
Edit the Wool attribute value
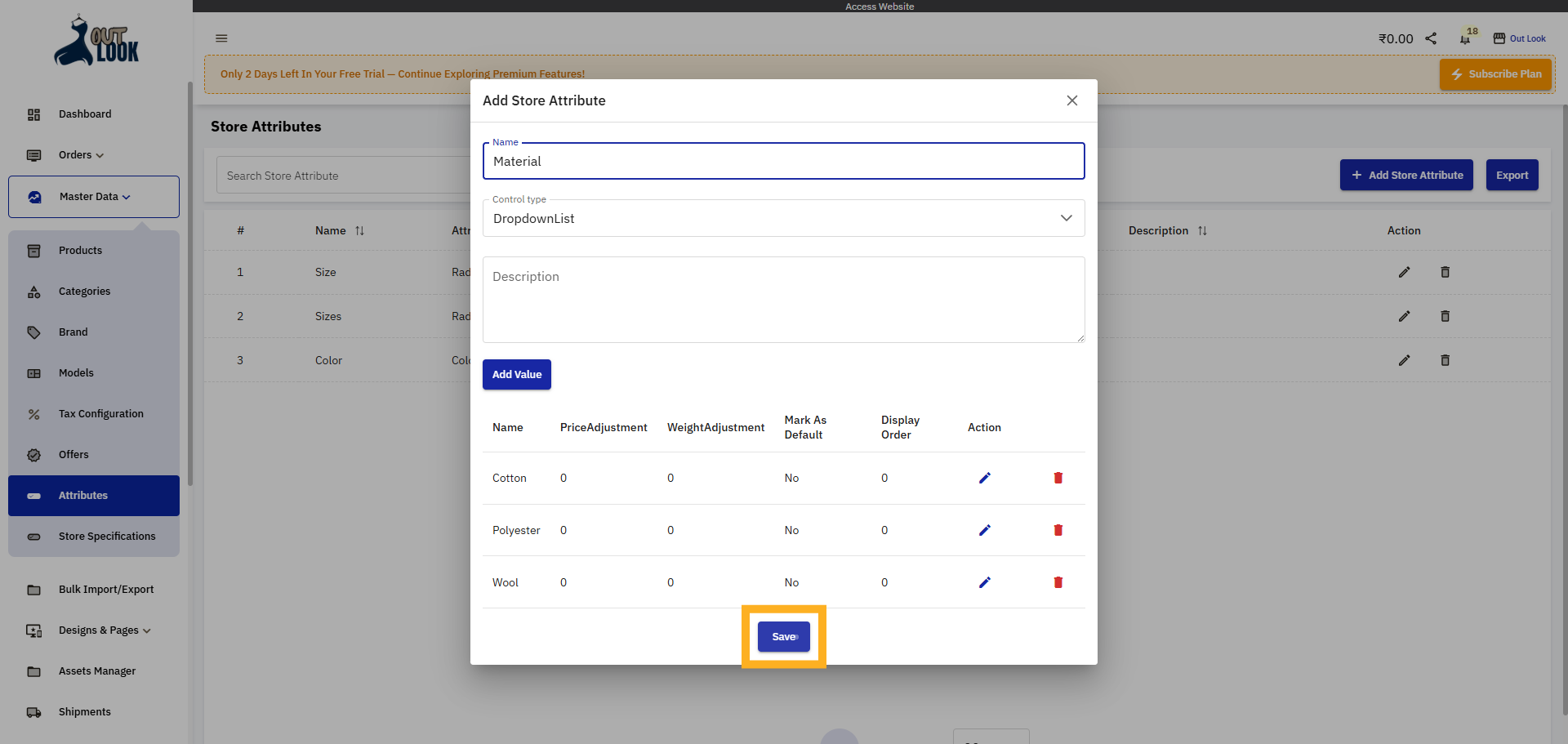[x=984, y=582]
